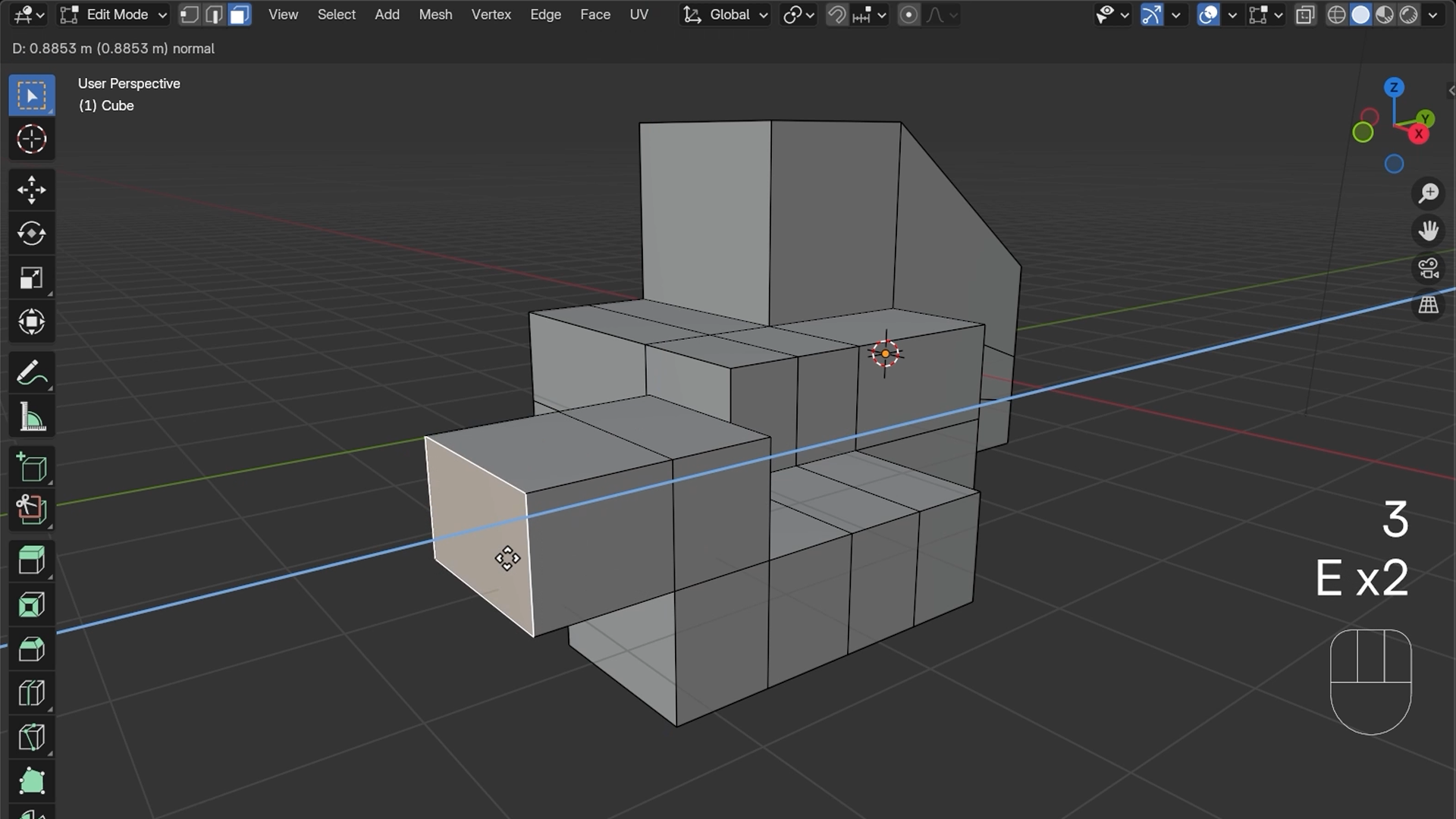Select the Annotate pencil tool
The height and width of the screenshot is (819, 1456).
click(x=32, y=373)
